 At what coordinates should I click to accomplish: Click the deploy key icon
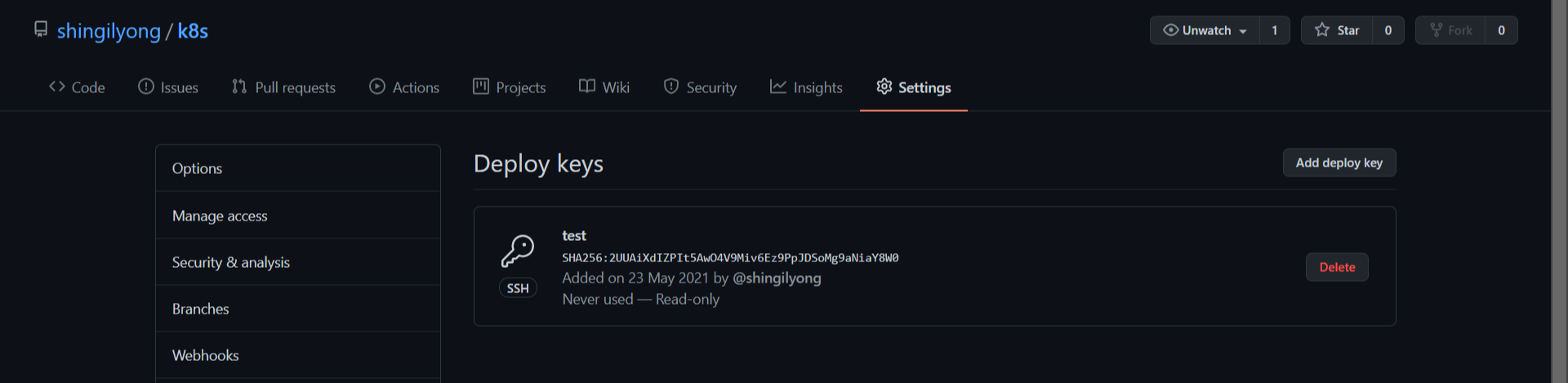click(x=518, y=251)
